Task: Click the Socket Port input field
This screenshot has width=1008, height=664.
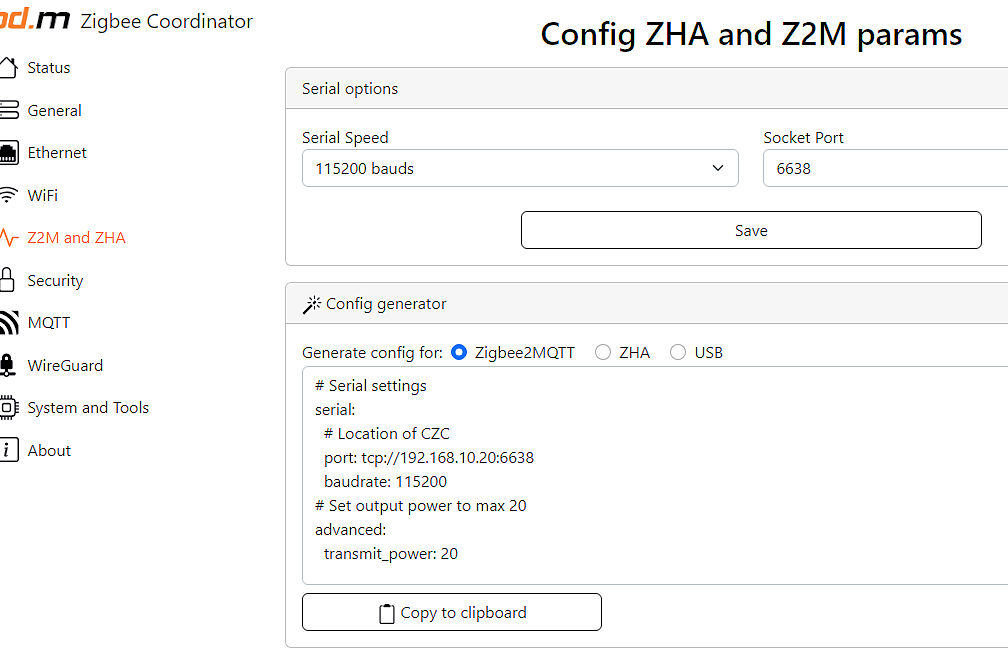Action: (885, 168)
